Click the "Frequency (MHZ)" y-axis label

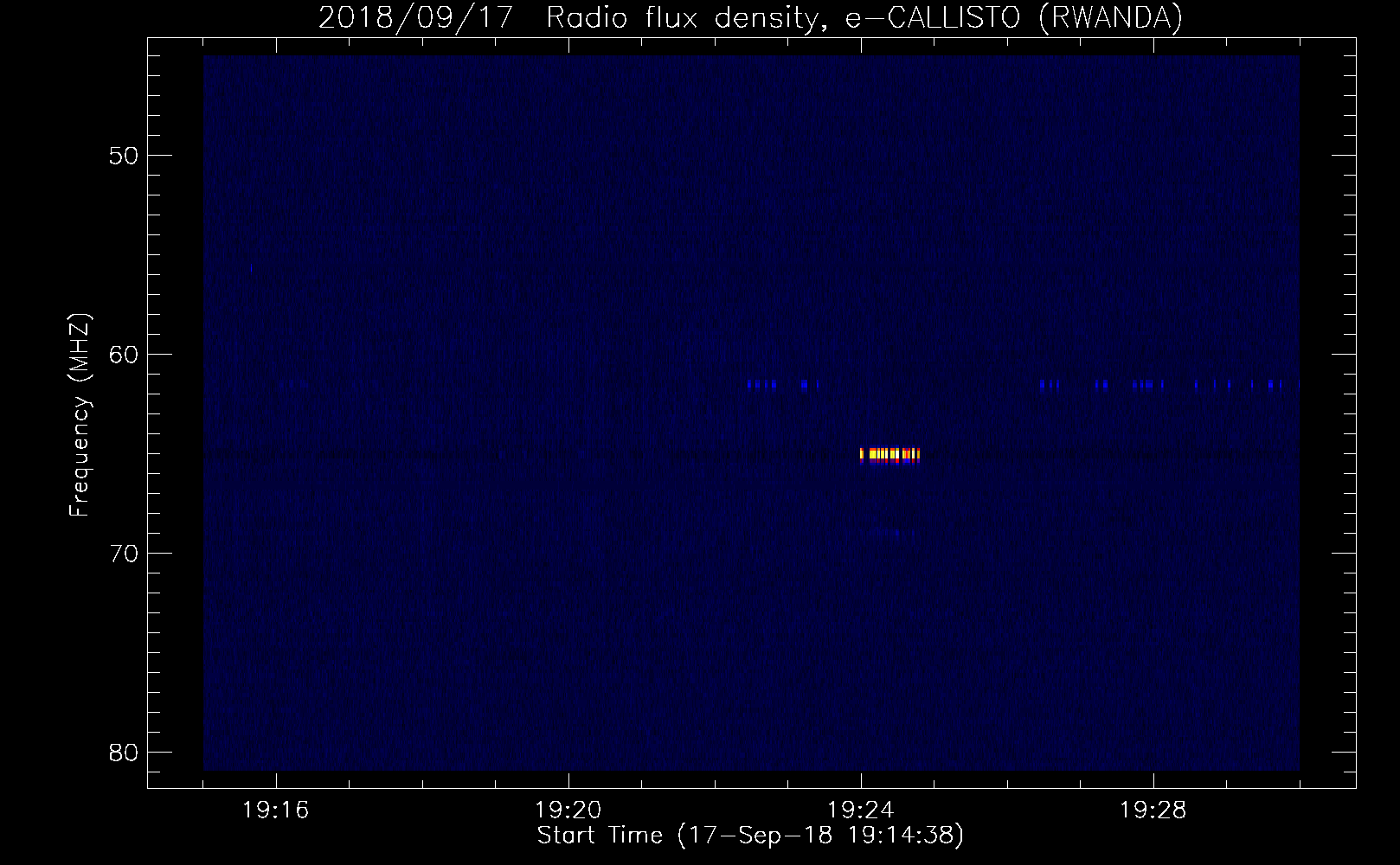tap(80, 415)
